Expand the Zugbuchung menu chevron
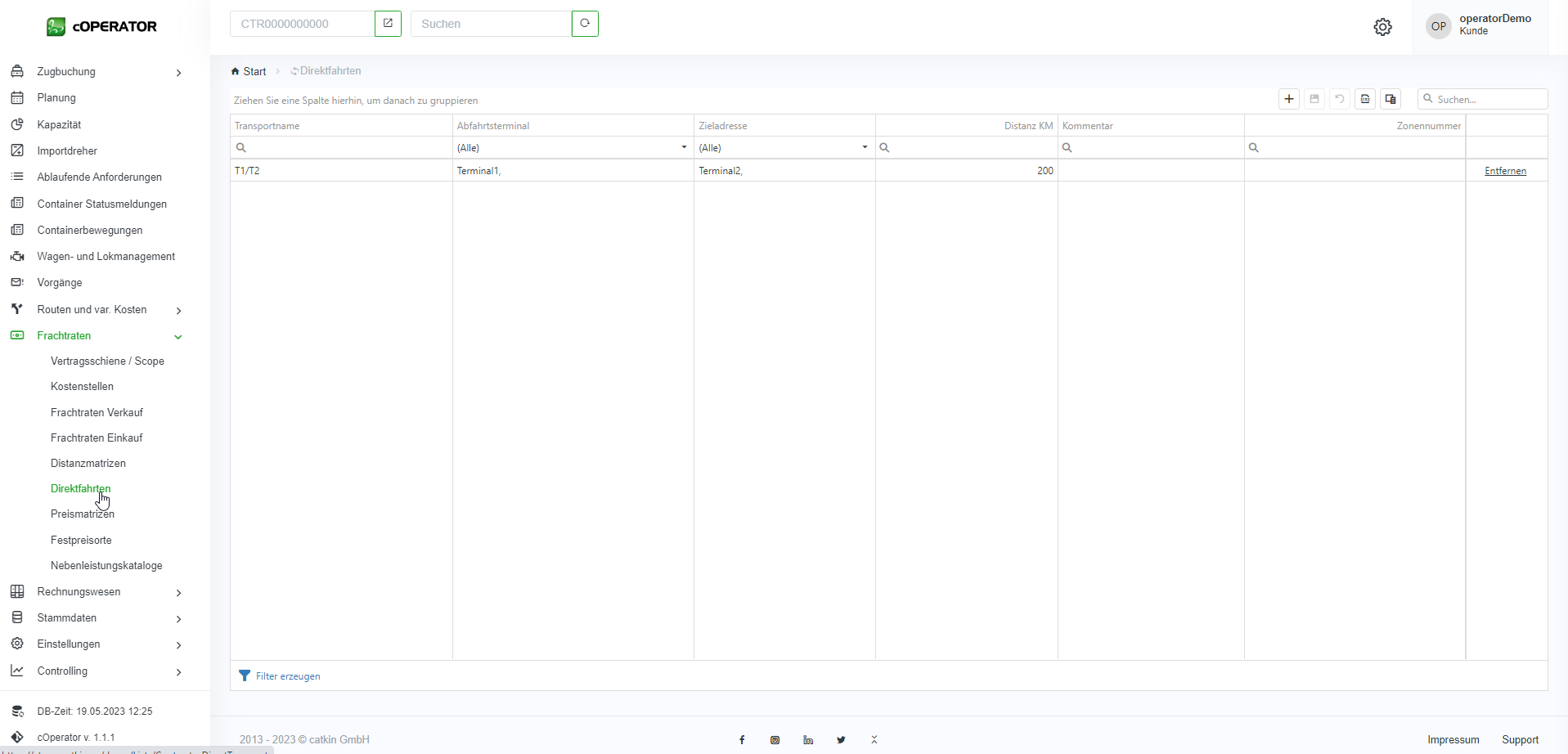Viewport: 1568px width, 754px height. pos(178,73)
